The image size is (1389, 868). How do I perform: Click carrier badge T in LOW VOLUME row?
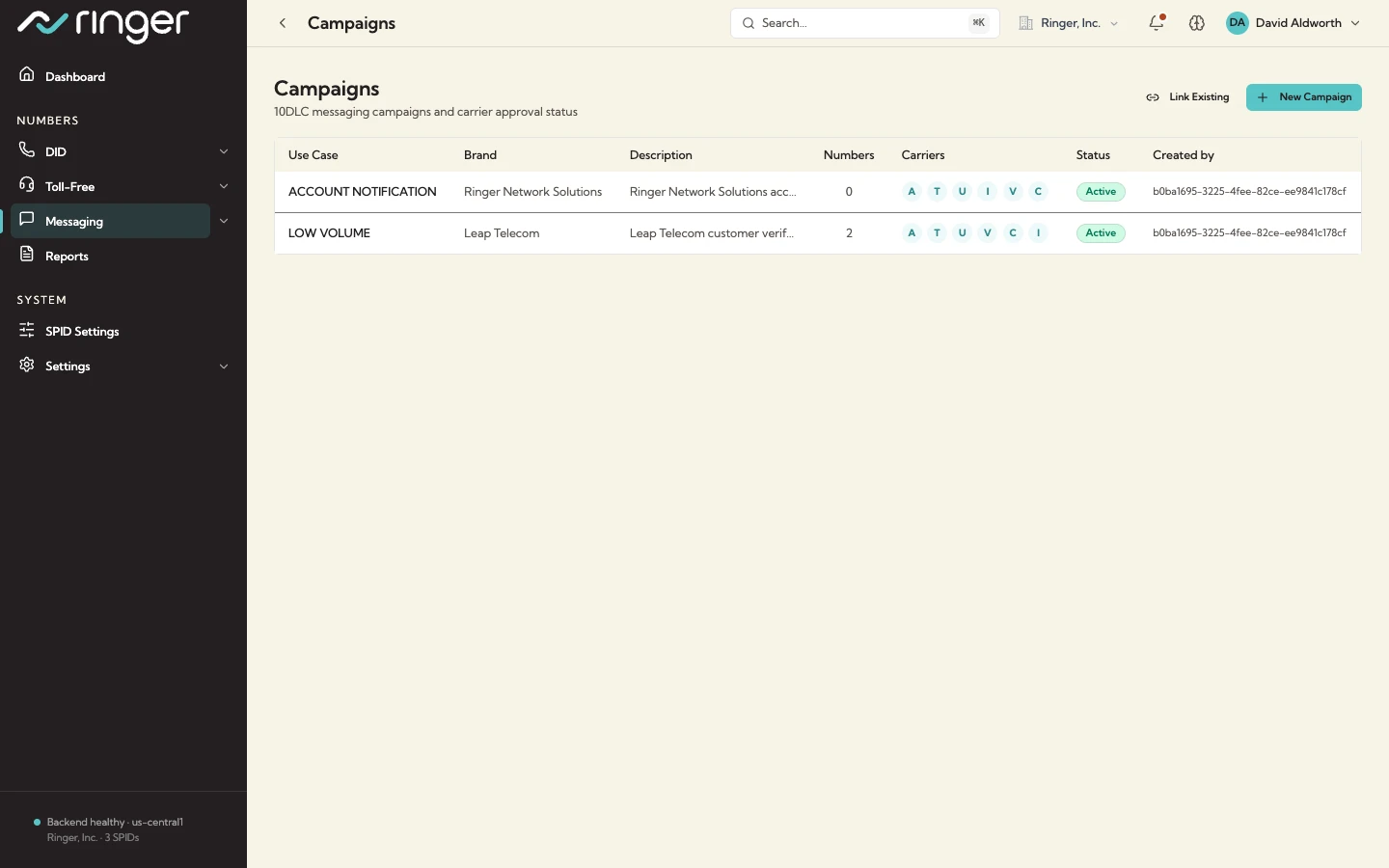point(937,232)
